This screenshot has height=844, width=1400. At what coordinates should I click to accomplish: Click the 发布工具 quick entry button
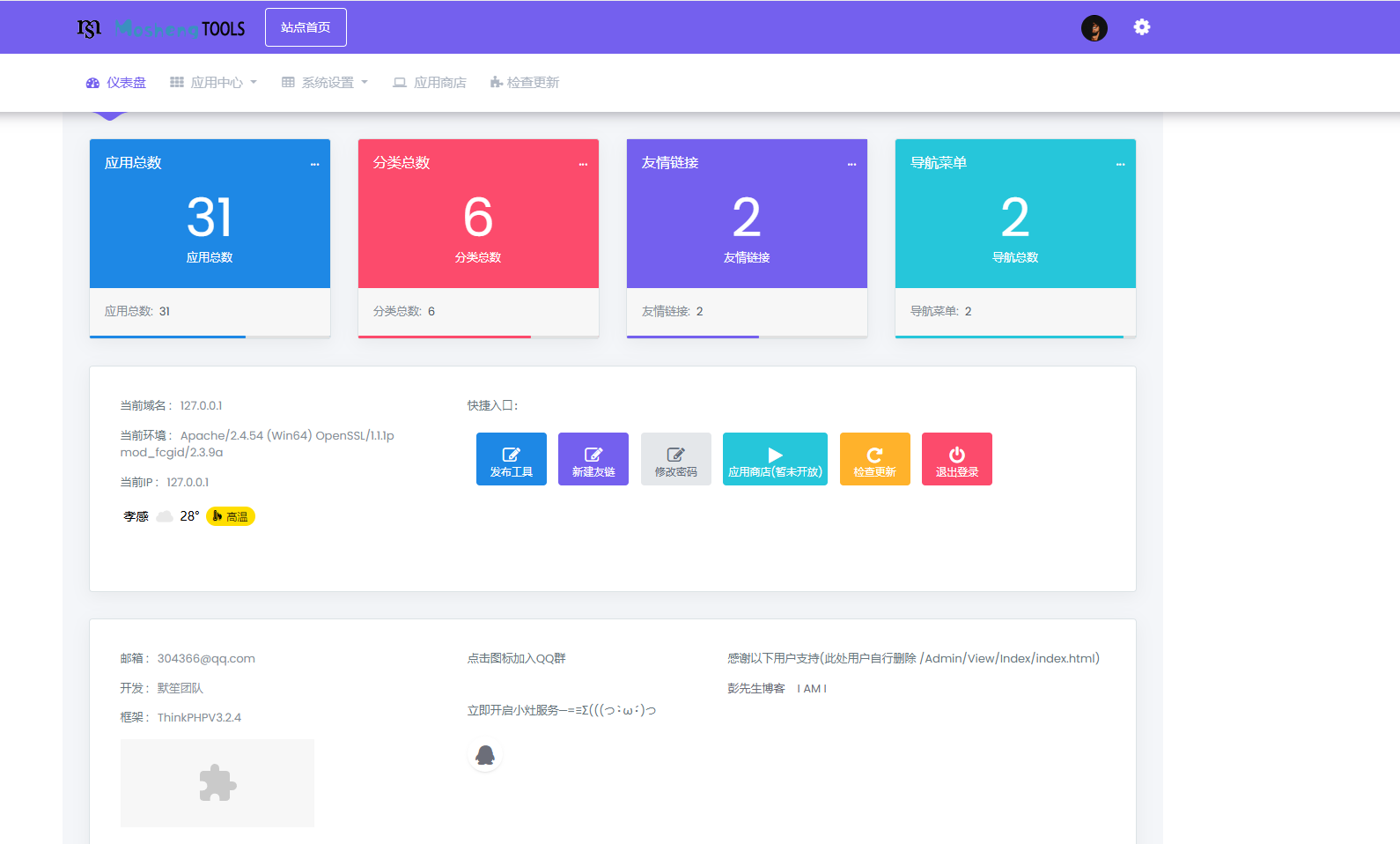point(512,459)
